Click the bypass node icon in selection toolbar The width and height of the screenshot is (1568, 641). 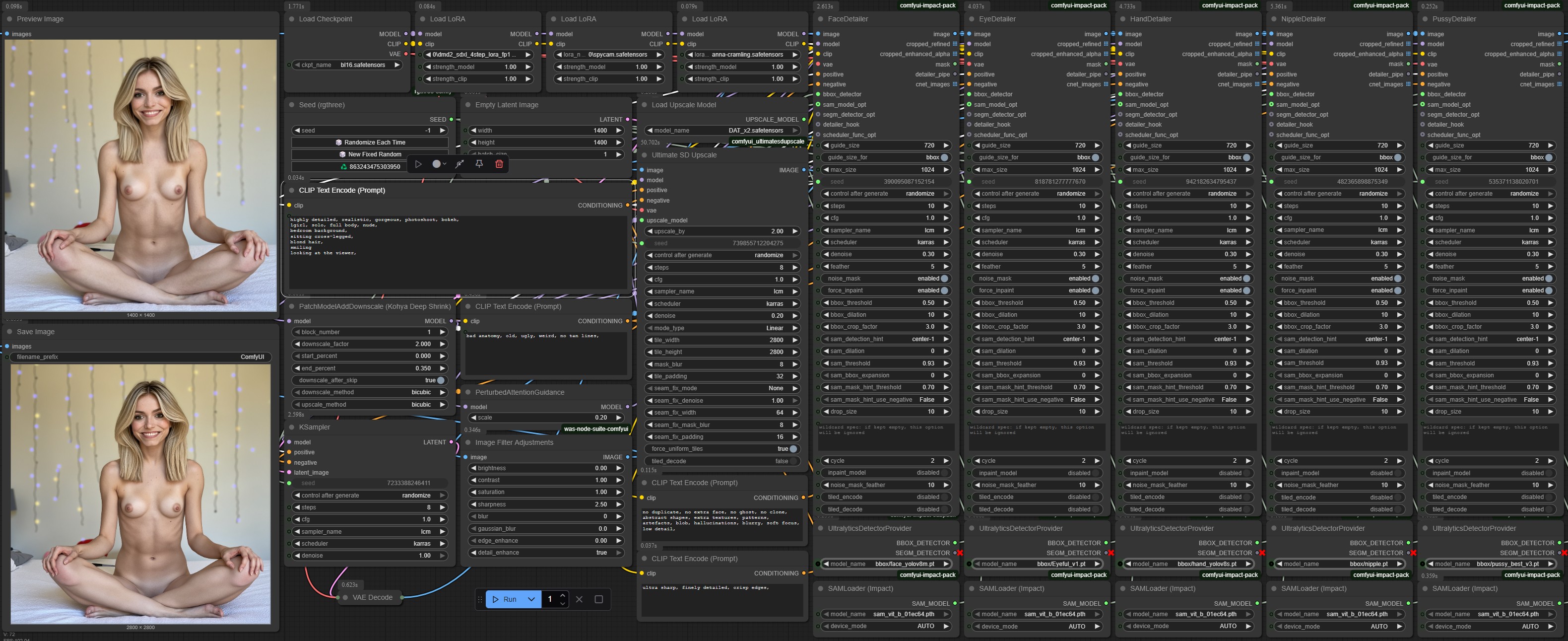[x=459, y=164]
